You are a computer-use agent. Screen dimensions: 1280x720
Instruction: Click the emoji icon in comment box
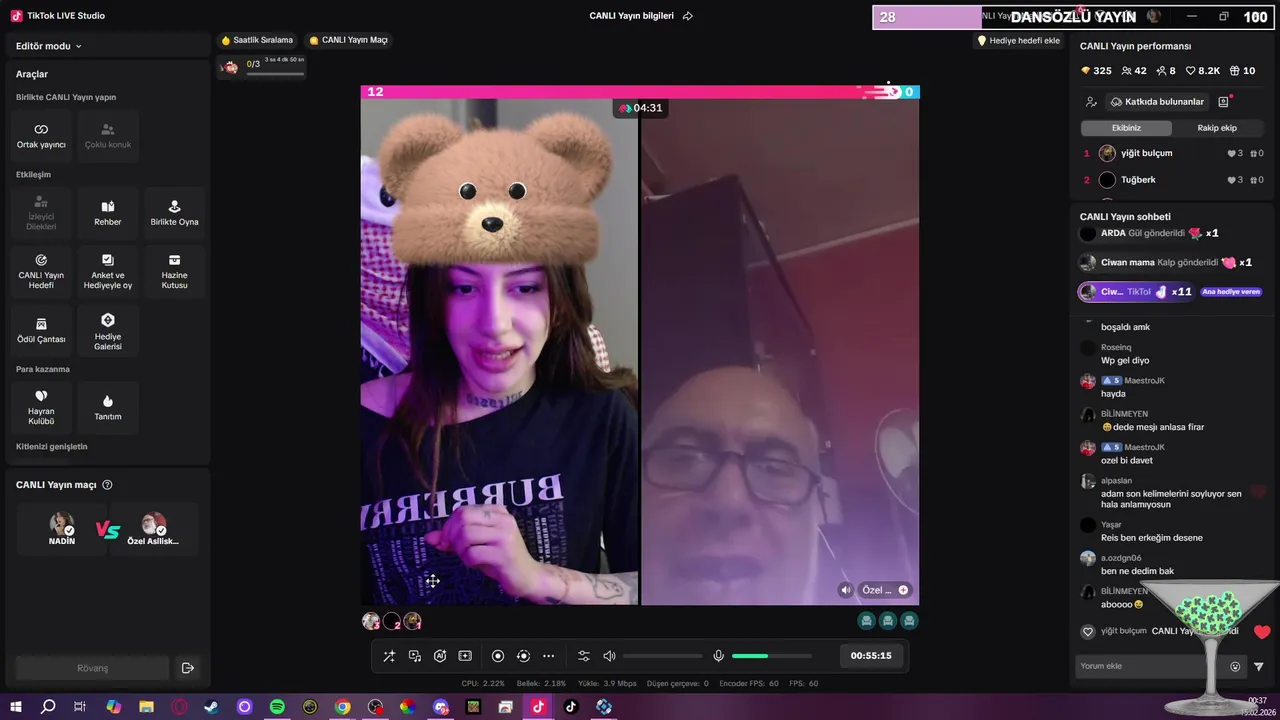coord(1235,667)
